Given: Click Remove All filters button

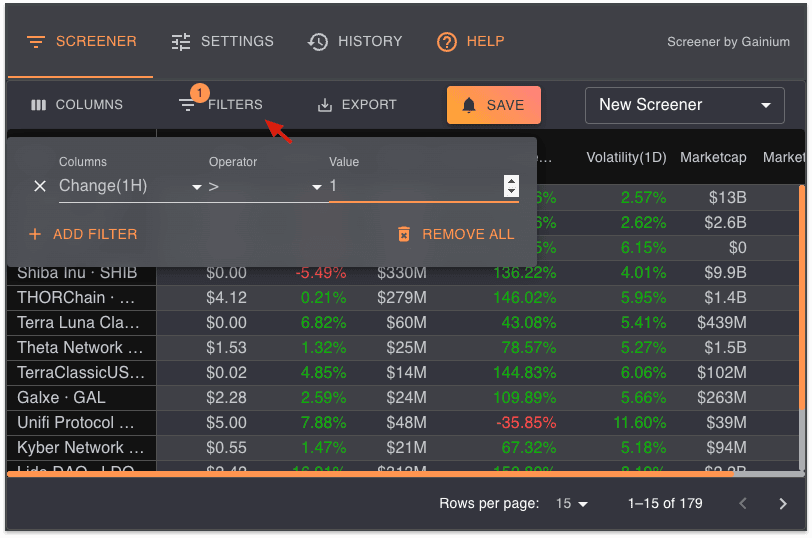Looking at the screenshot, I should coord(456,234).
